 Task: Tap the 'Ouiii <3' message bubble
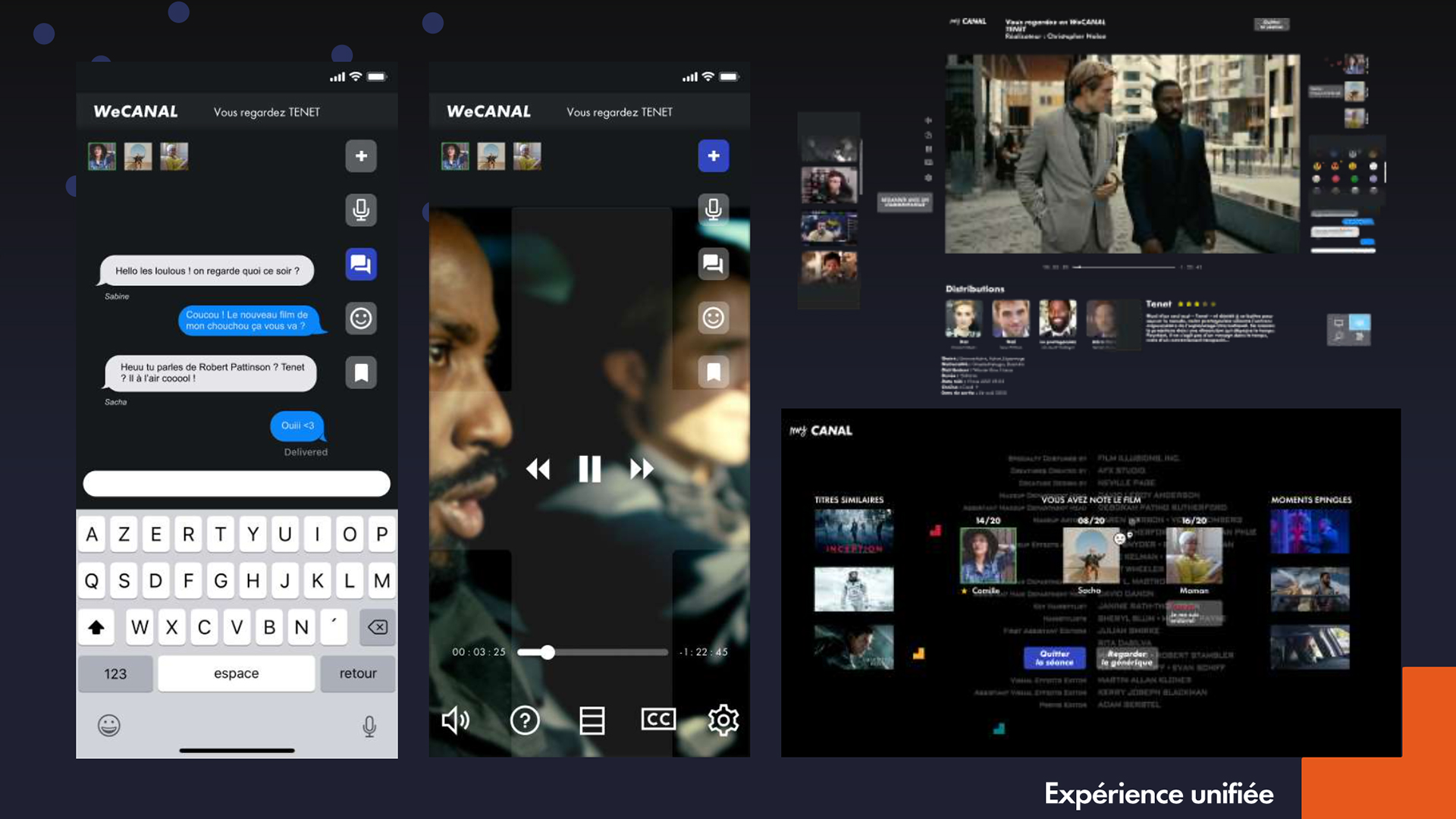298,426
